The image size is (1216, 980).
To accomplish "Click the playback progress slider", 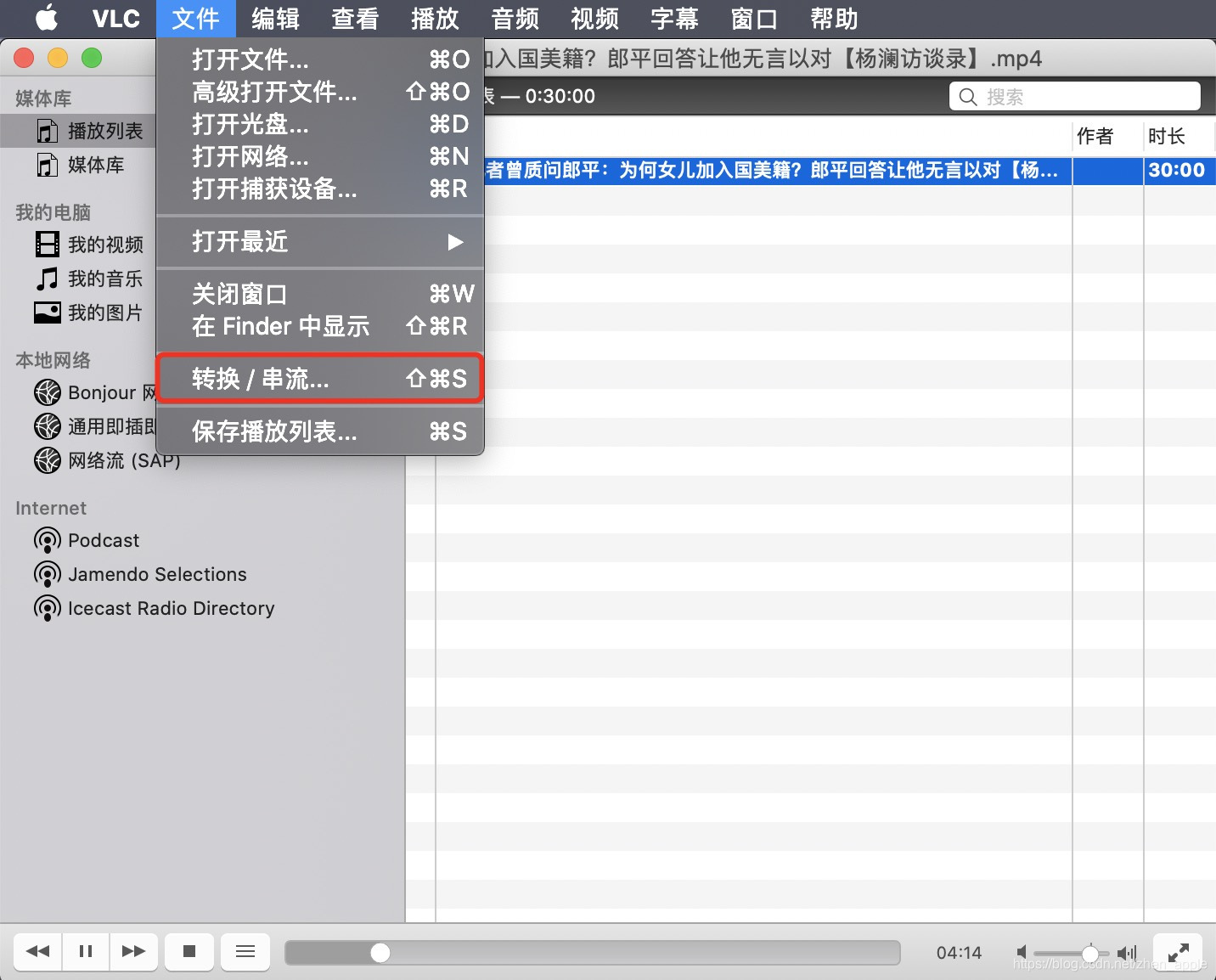I will pyautogui.click(x=593, y=953).
